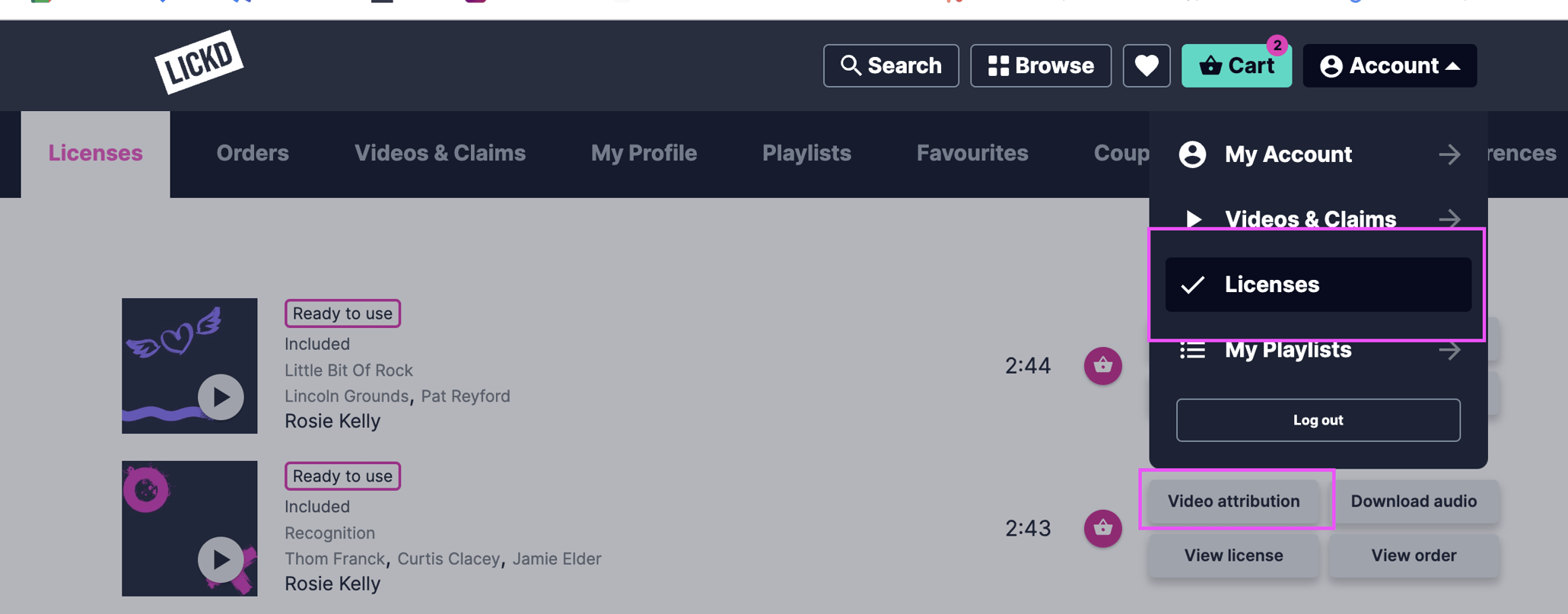Open the Favourites tab
The width and height of the screenshot is (1568, 614).
972,154
